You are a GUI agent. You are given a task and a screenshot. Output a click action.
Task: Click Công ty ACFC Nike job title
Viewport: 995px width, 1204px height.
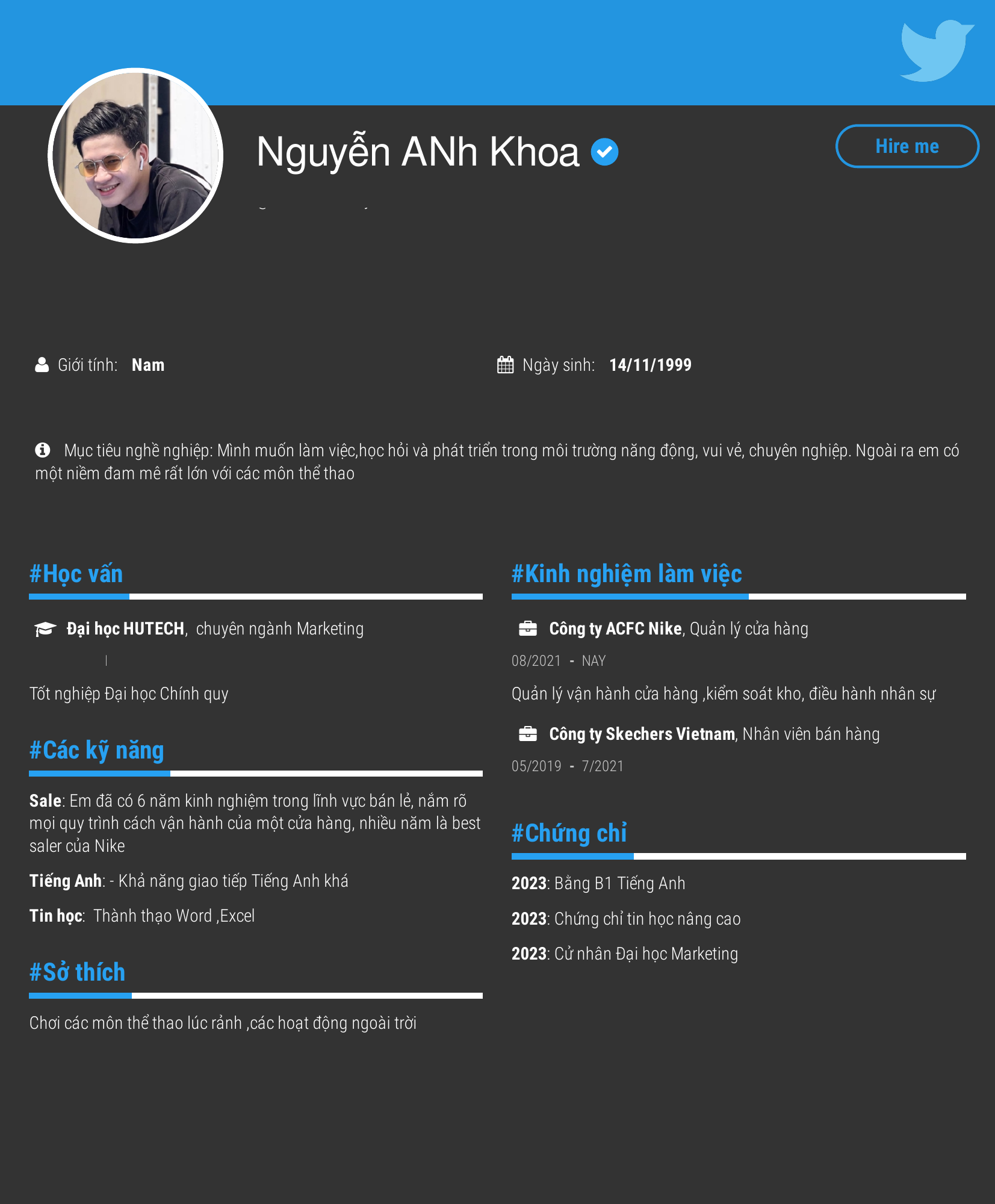click(x=615, y=629)
